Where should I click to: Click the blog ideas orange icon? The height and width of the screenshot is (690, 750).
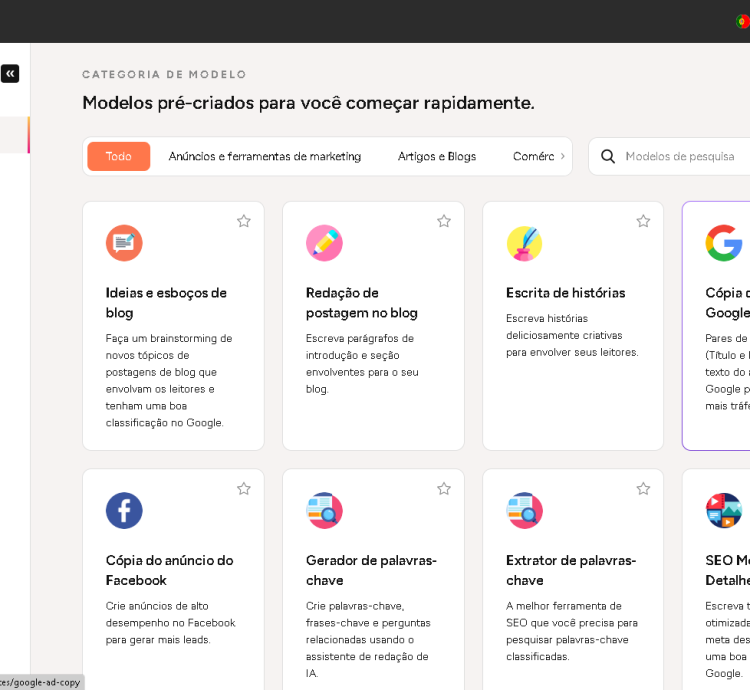(x=124, y=243)
